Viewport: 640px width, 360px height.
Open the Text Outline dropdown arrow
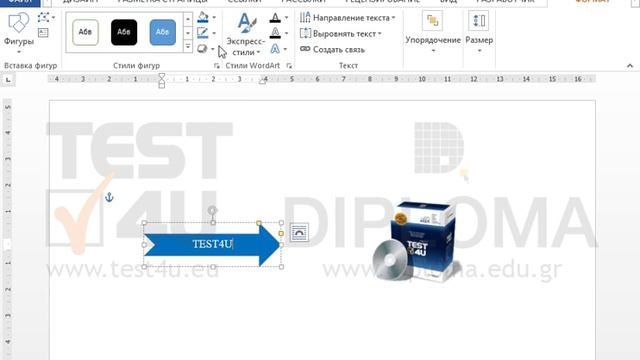coord(286,33)
